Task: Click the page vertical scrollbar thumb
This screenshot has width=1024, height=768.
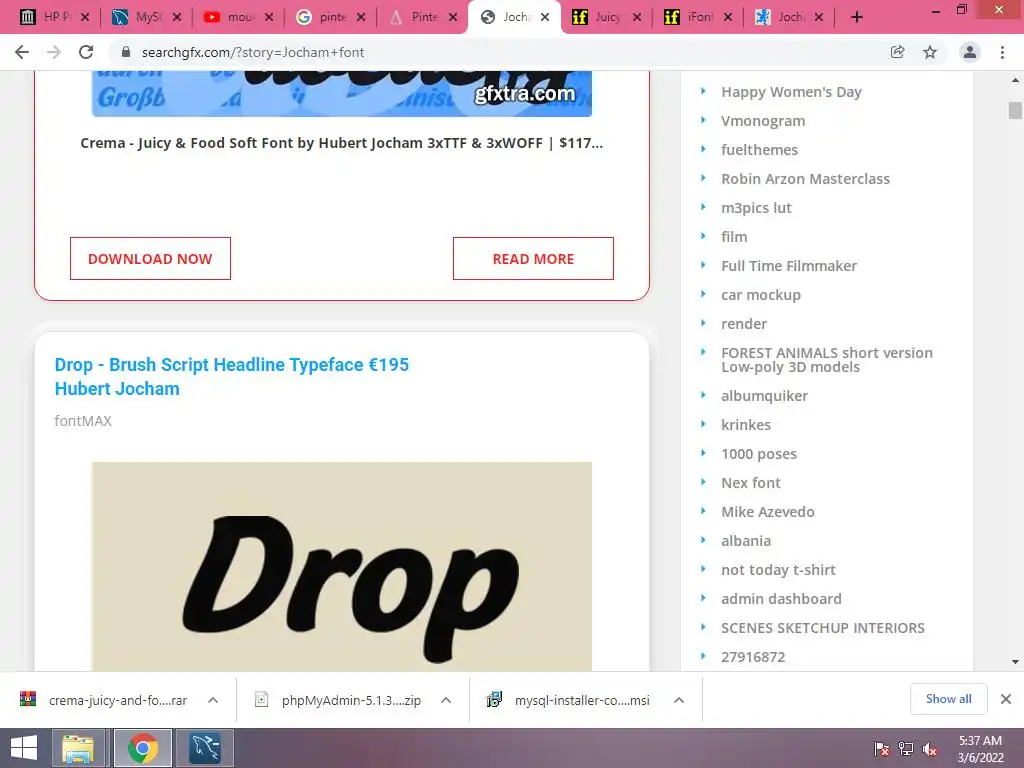Action: [1015, 110]
